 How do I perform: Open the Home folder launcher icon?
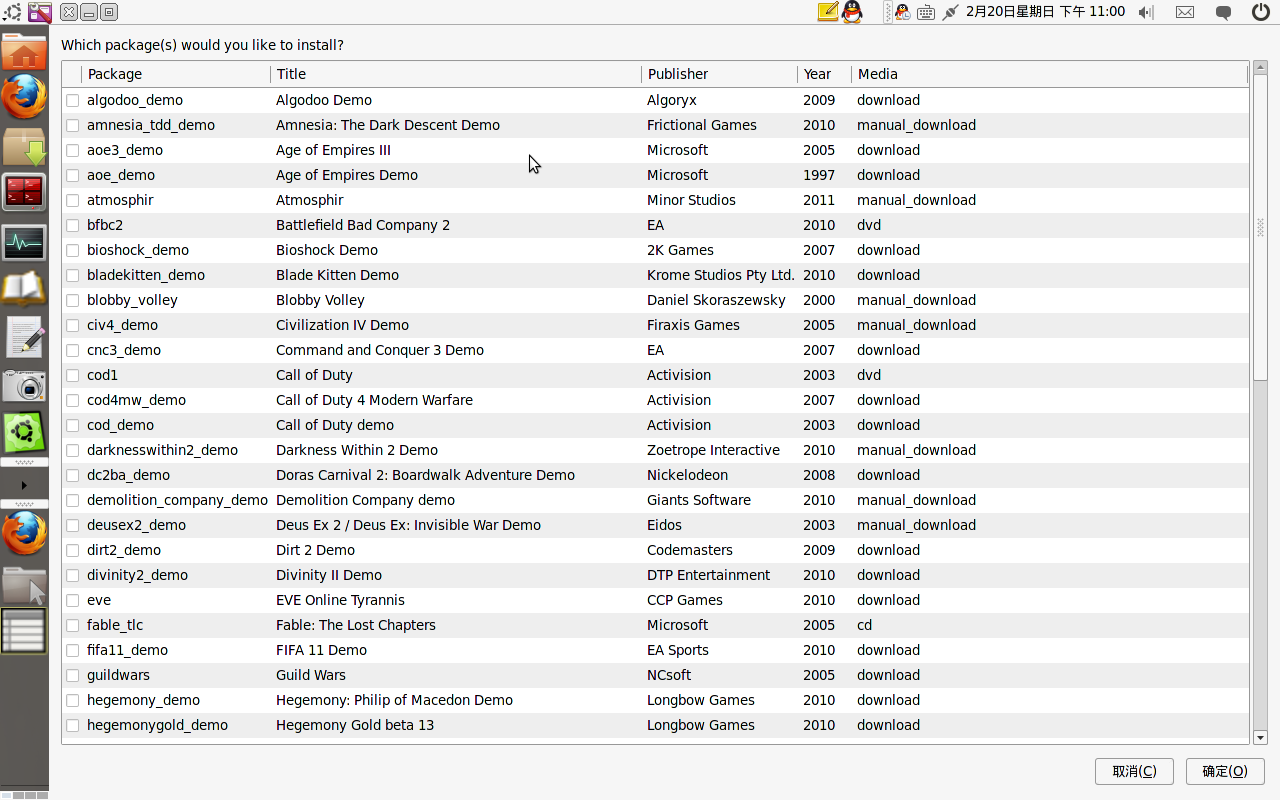24,51
